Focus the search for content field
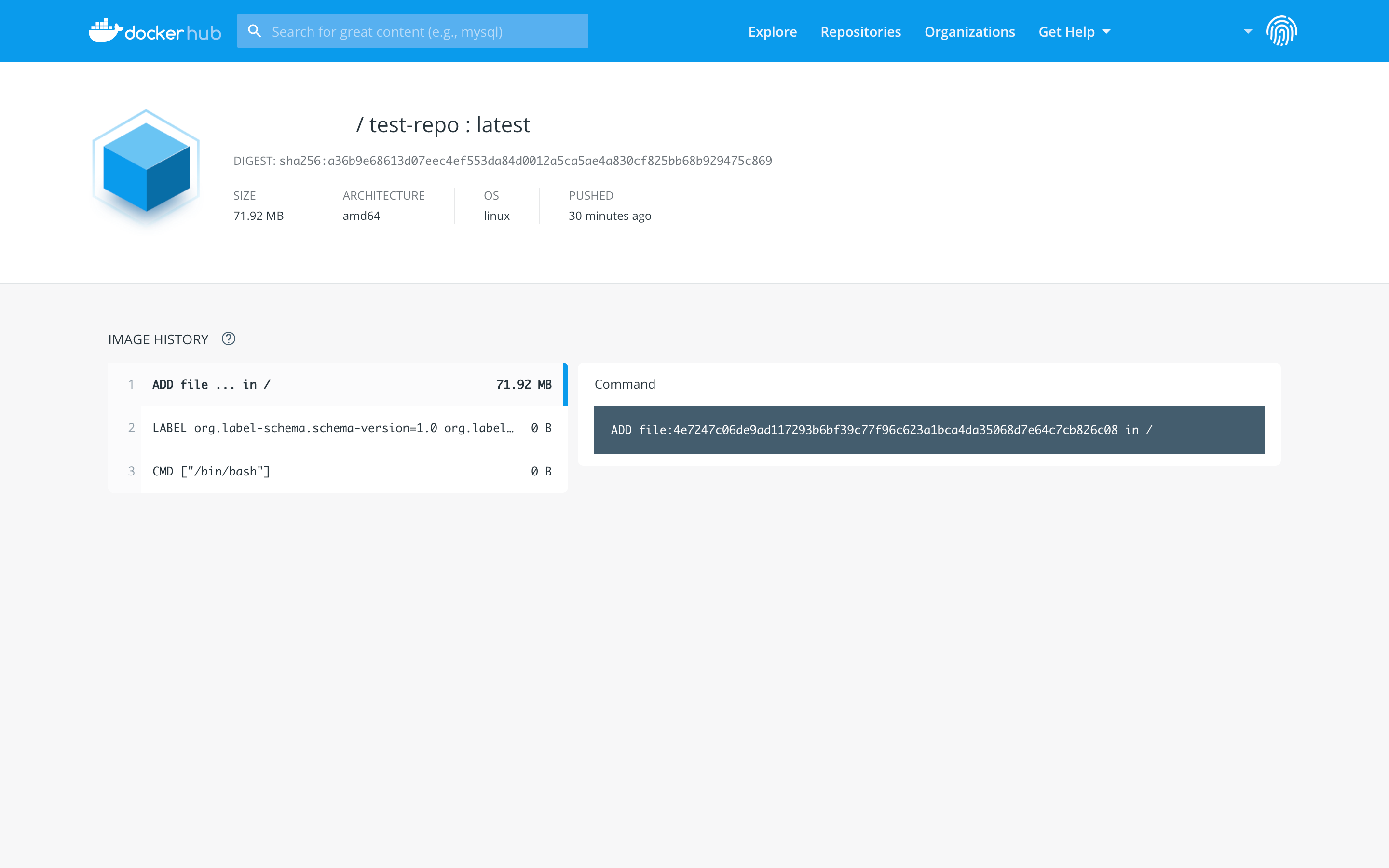Viewport: 1389px width, 868px height. pos(425,31)
